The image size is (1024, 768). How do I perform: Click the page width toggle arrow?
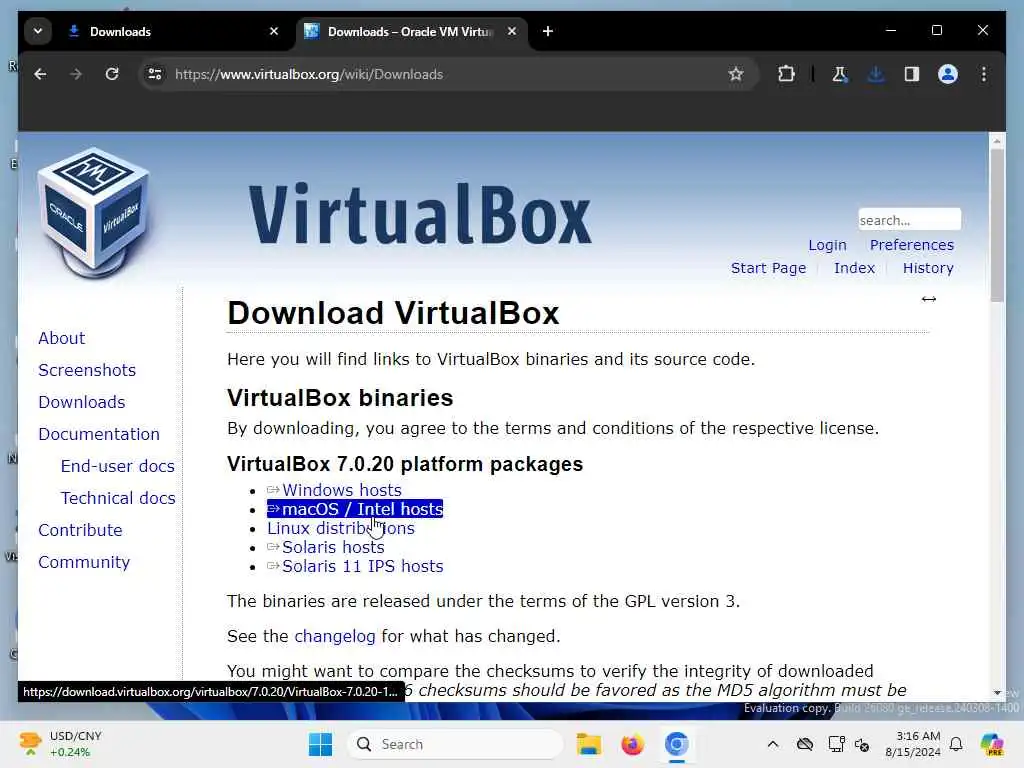pos(929,299)
